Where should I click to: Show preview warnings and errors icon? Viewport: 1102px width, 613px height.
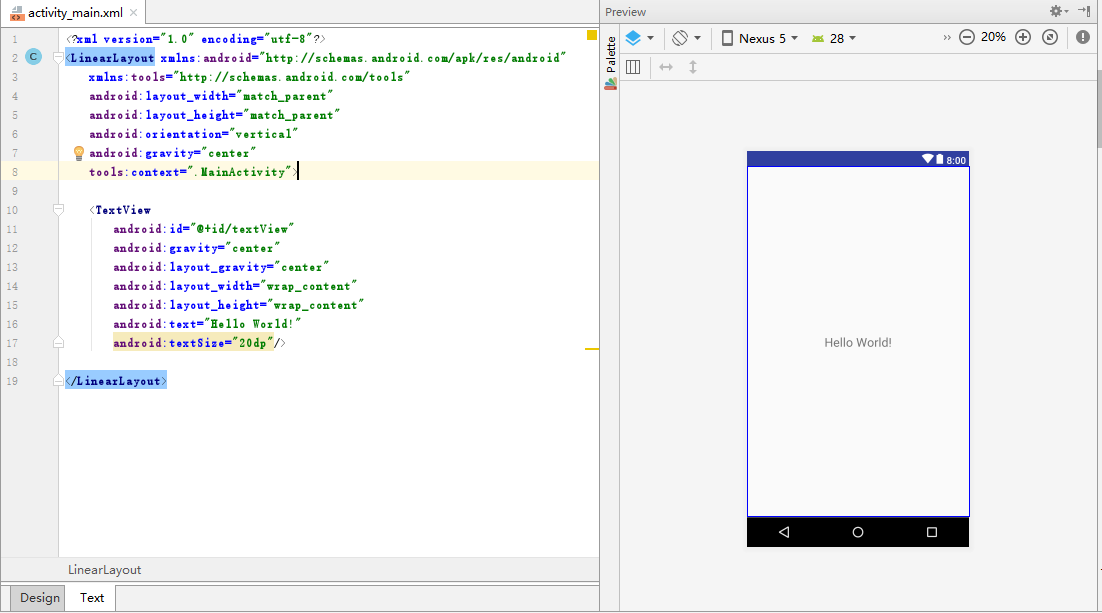pyautogui.click(x=1083, y=37)
